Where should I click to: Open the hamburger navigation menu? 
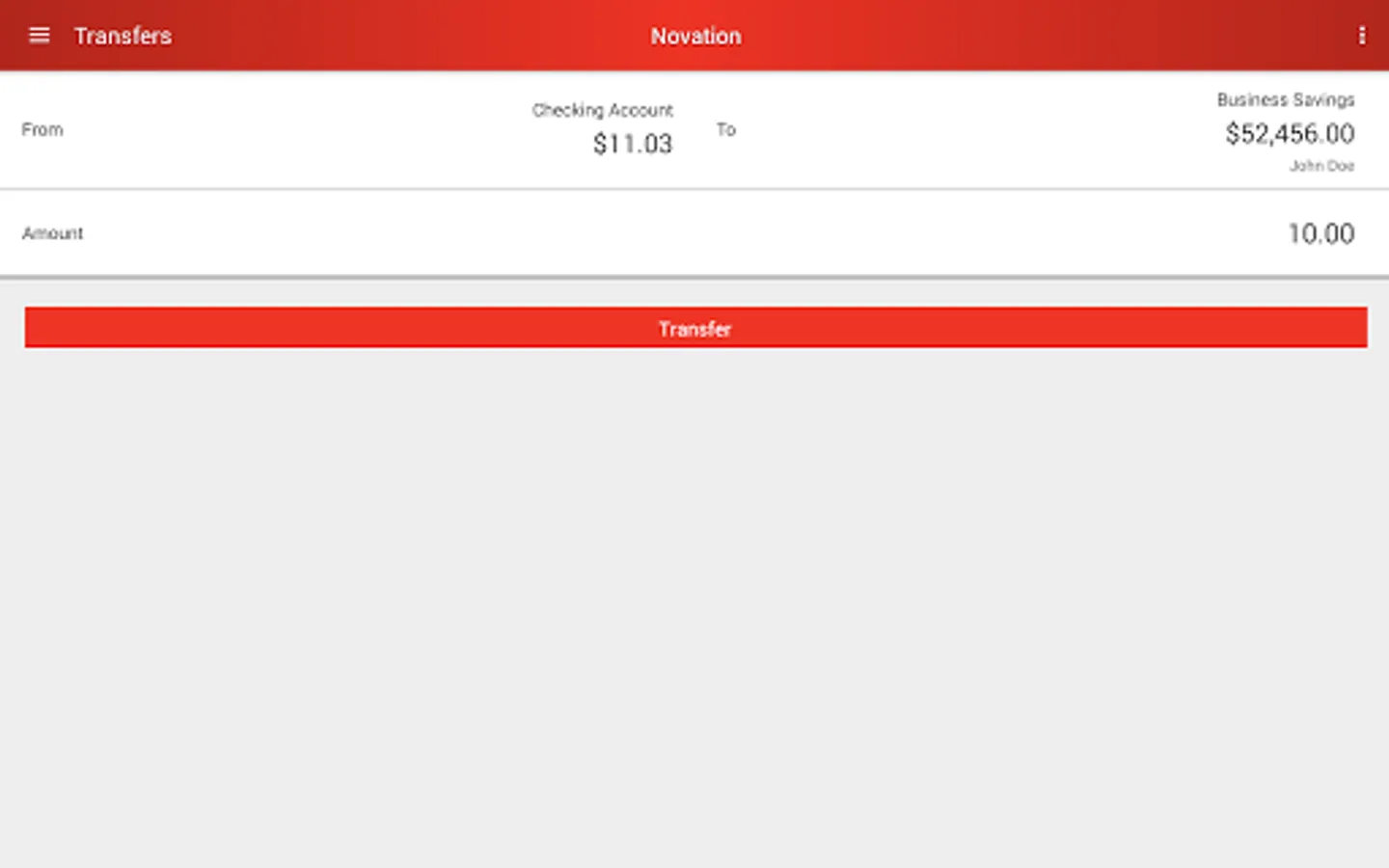point(39,36)
